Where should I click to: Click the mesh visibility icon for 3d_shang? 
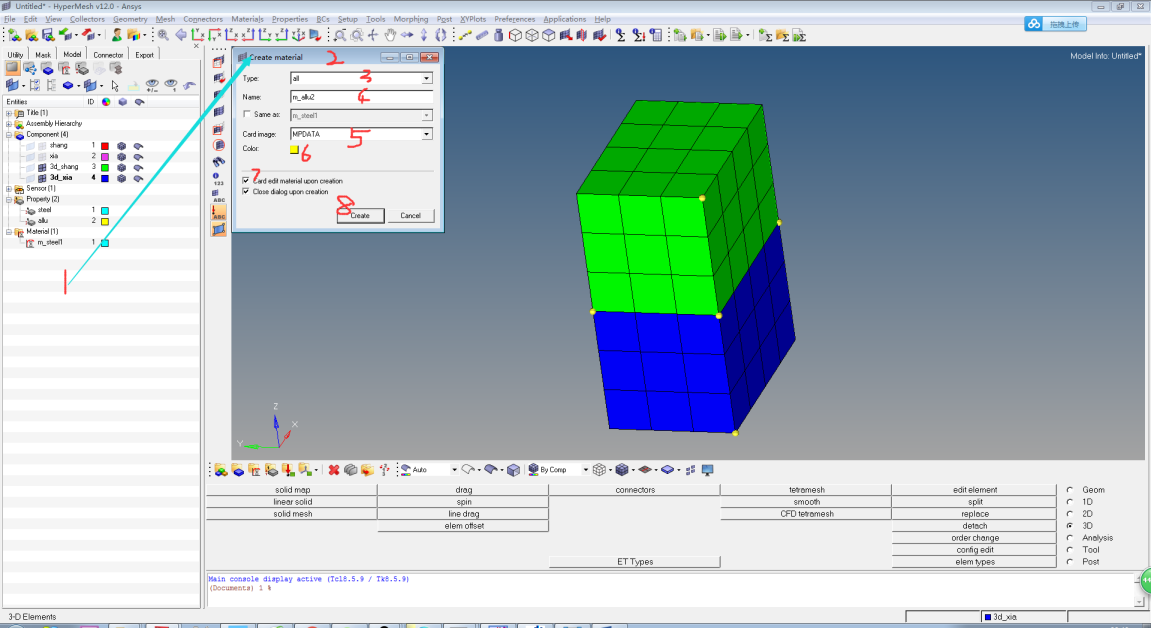[121, 167]
